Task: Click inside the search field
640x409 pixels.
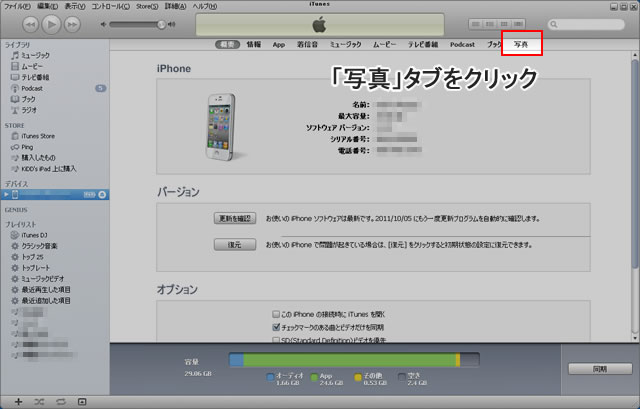Action: 586,24
